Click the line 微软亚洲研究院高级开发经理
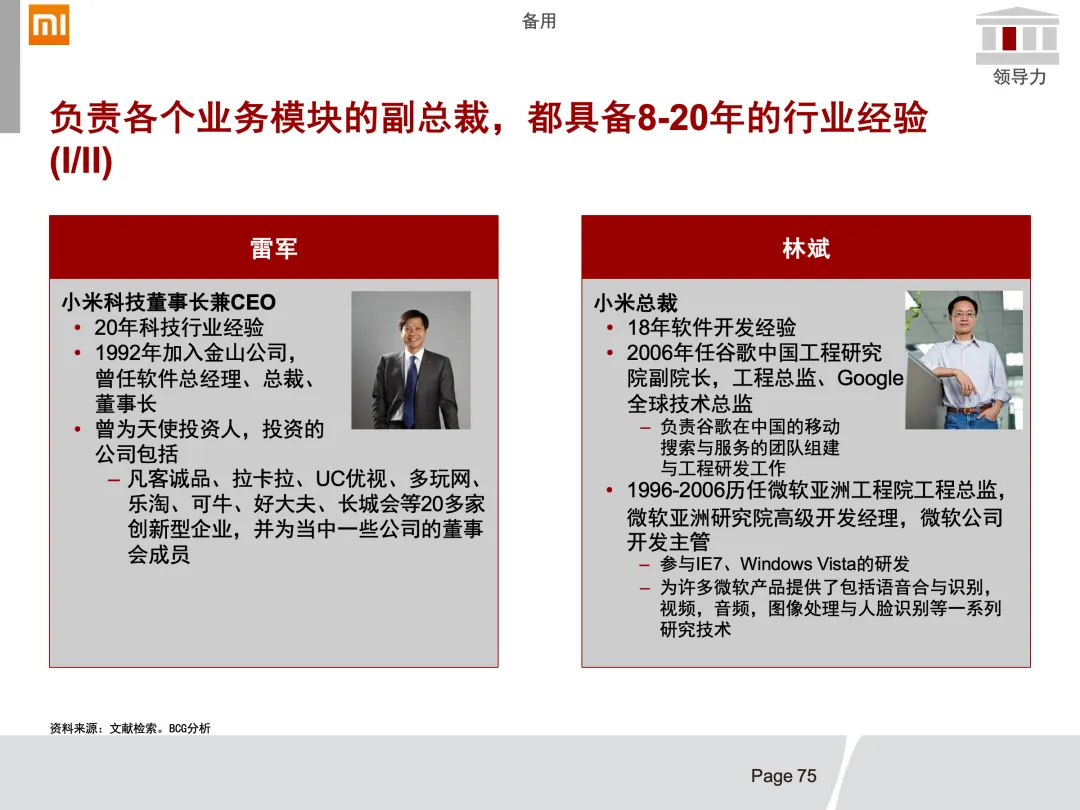 [x=815, y=517]
